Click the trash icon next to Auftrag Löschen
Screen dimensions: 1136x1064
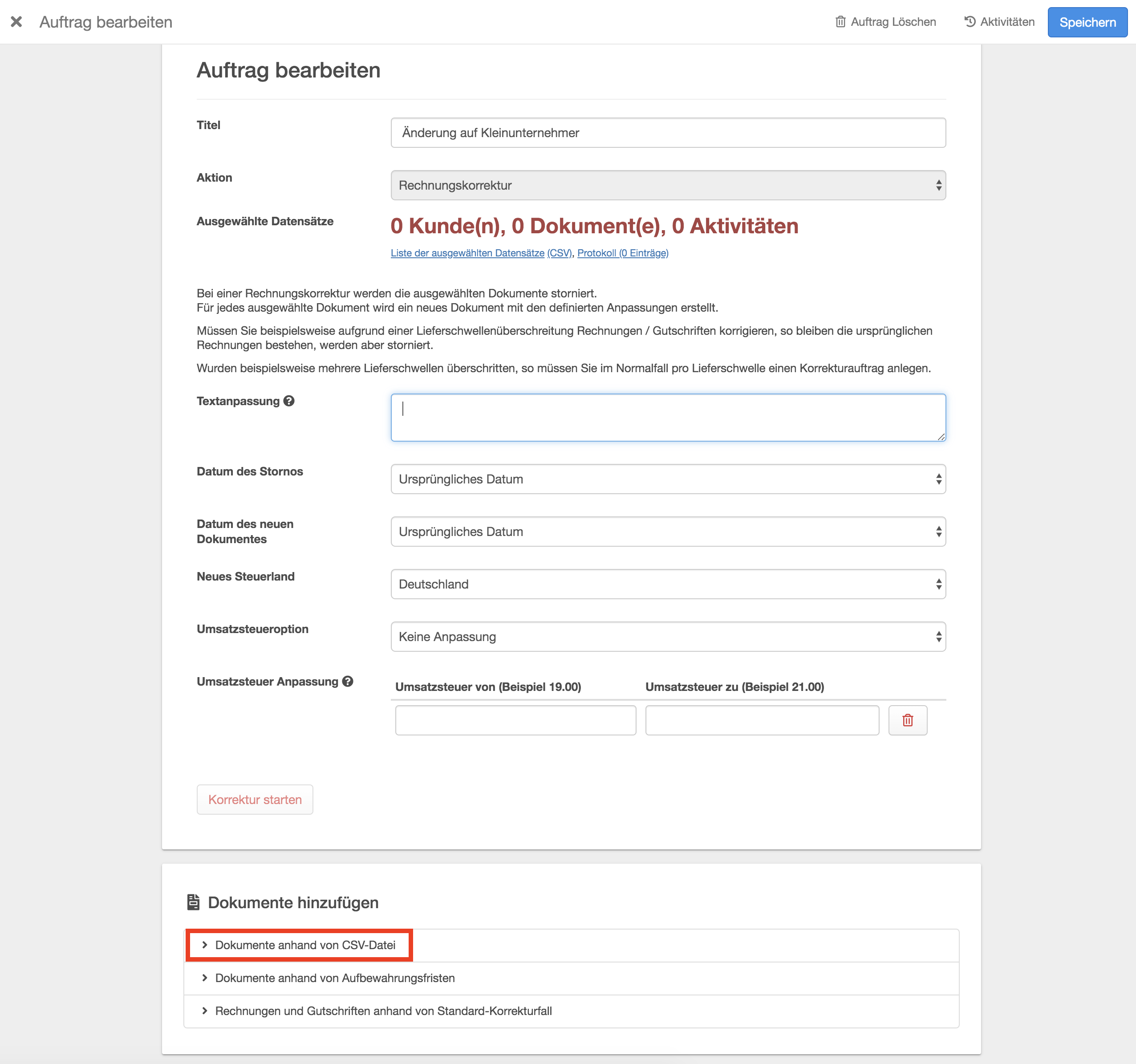(840, 22)
